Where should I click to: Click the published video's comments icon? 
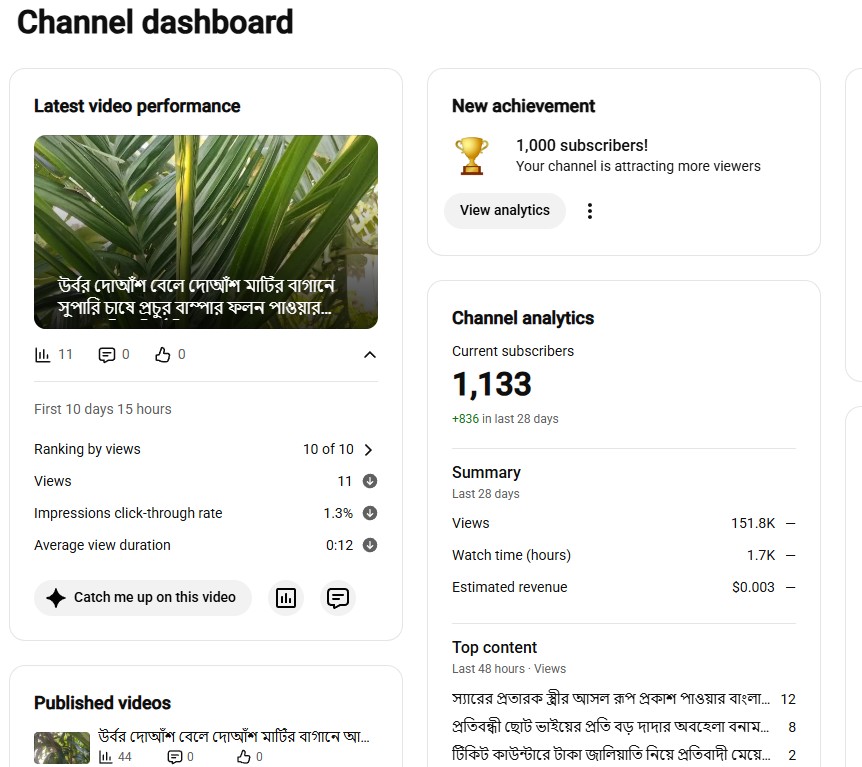point(174,757)
